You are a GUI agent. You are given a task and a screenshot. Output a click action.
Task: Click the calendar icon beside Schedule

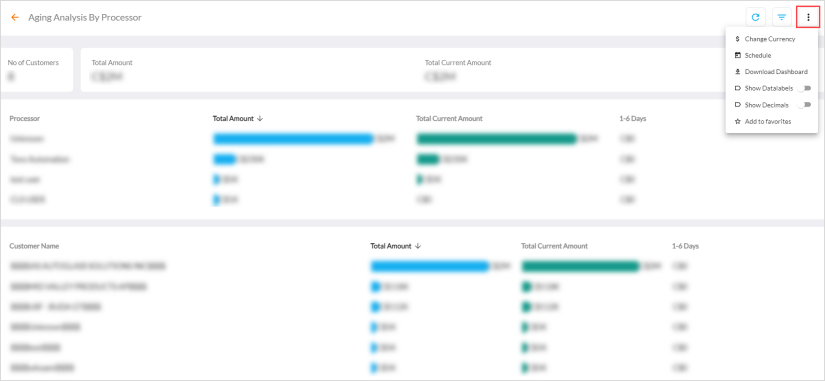coord(737,55)
